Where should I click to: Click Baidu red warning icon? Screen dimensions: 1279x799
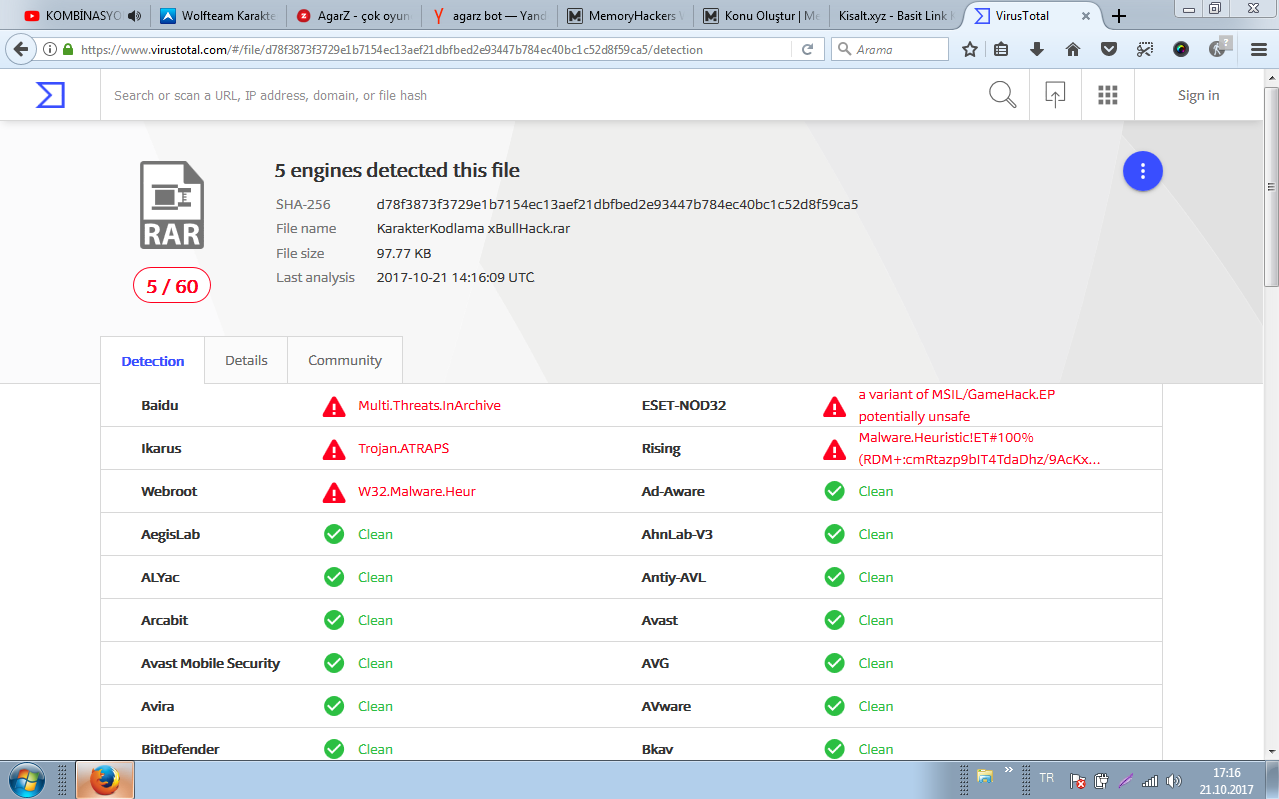[334, 406]
